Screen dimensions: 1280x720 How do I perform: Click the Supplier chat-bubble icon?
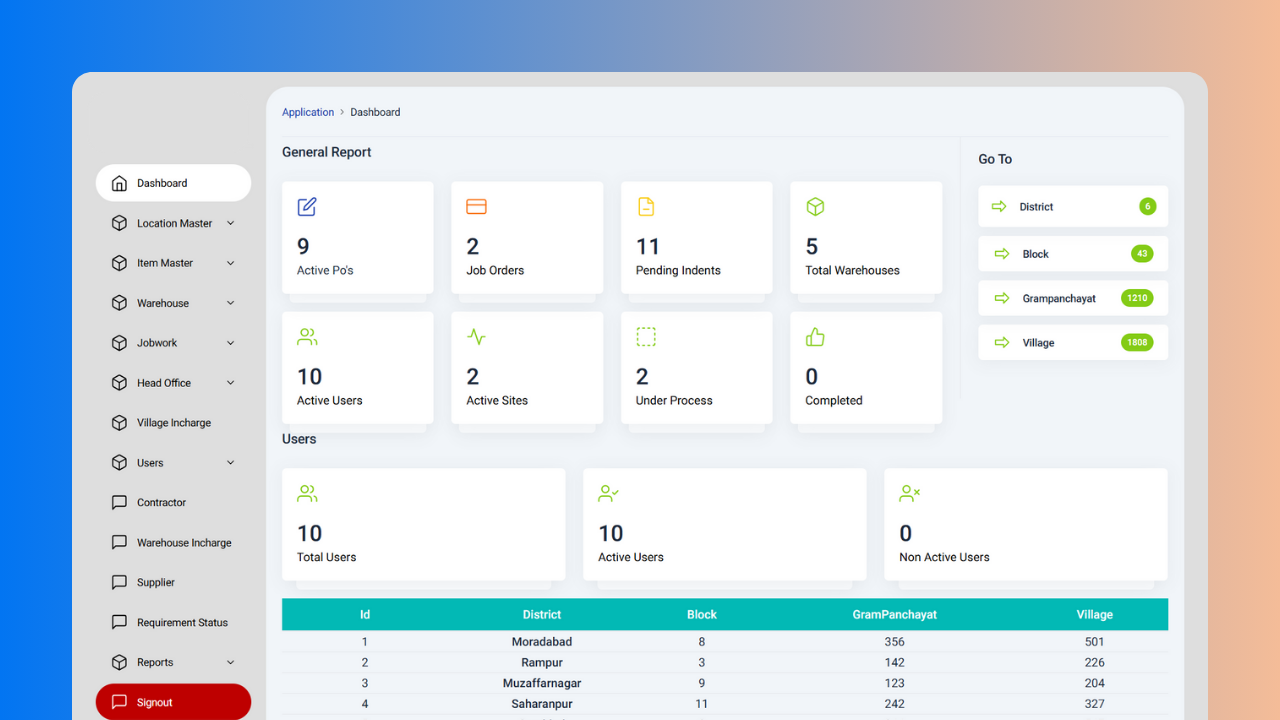tap(119, 582)
